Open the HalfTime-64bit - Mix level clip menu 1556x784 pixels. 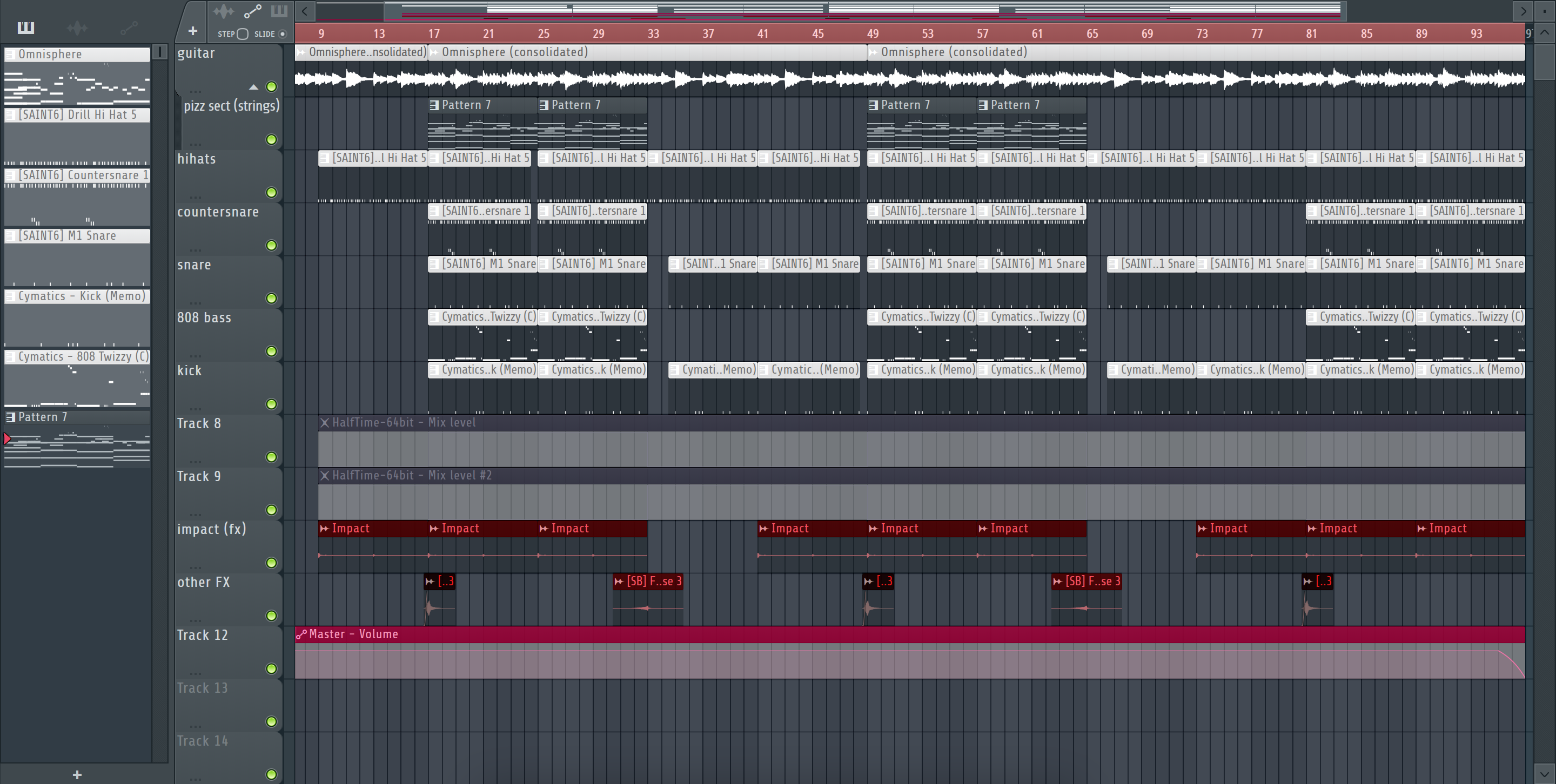pos(324,422)
